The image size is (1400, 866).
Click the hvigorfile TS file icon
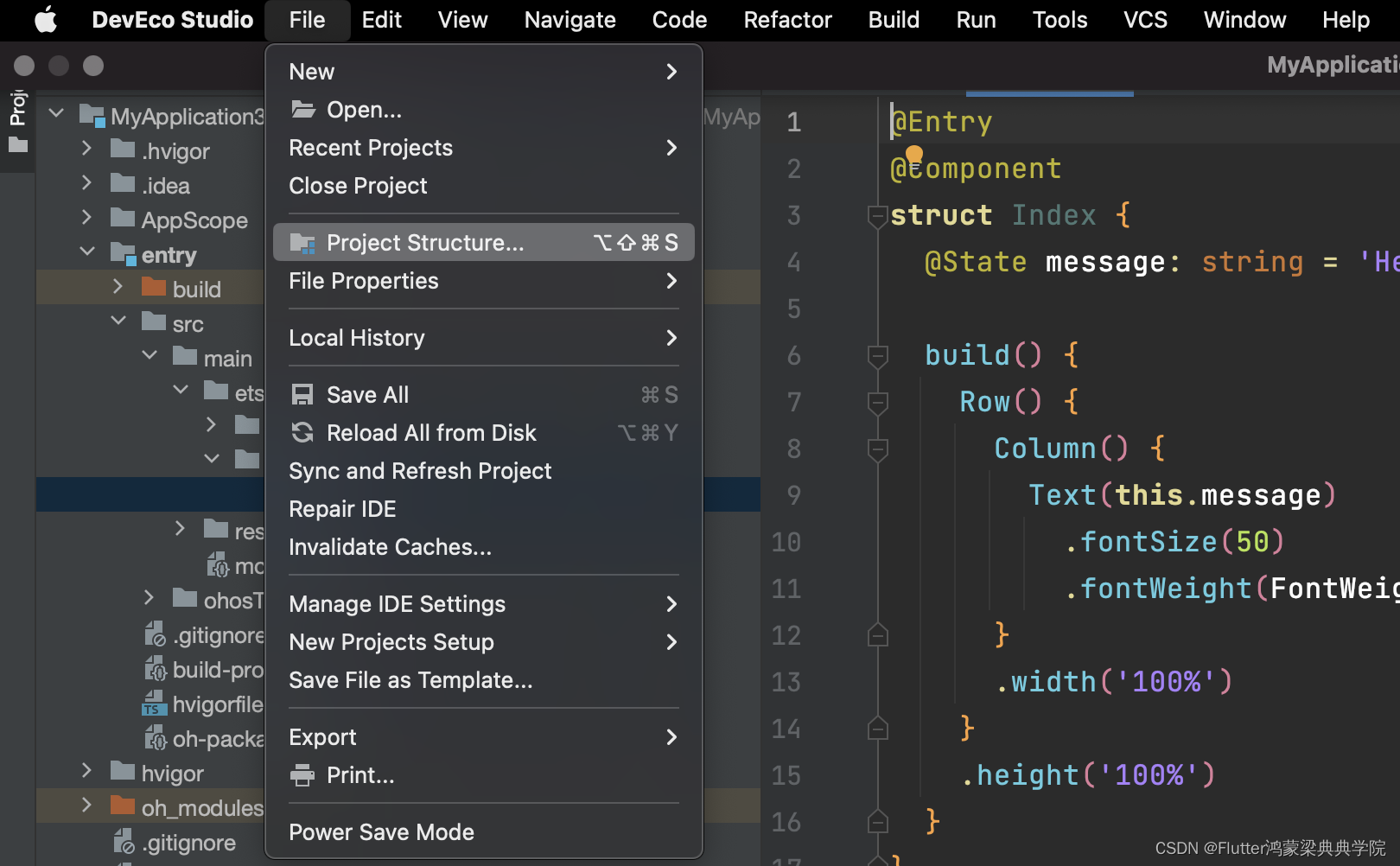154,704
